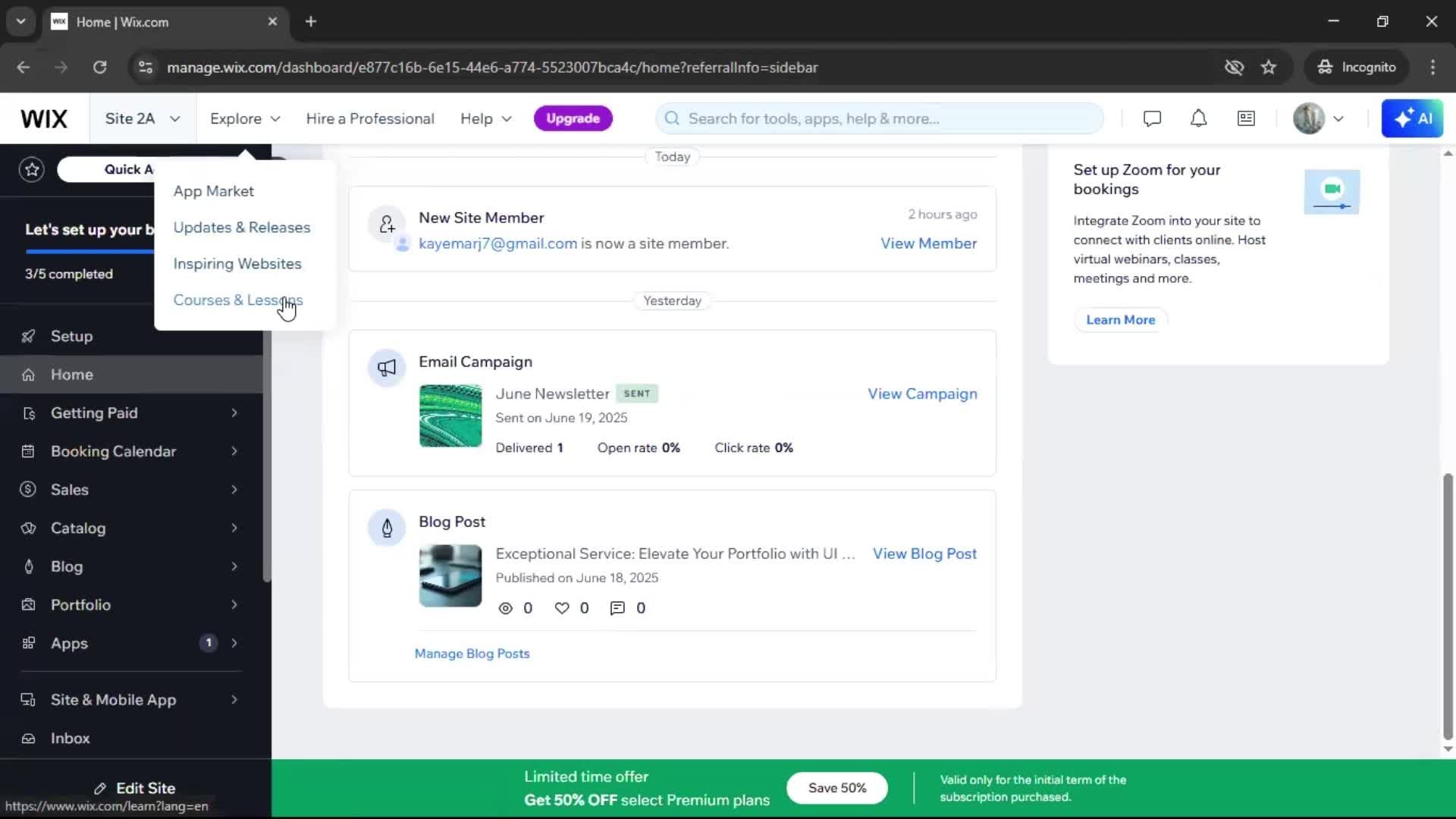This screenshot has height=819, width=1456.
Task: Click the Setup rocket icon
Action: click(x=28, y=336)
